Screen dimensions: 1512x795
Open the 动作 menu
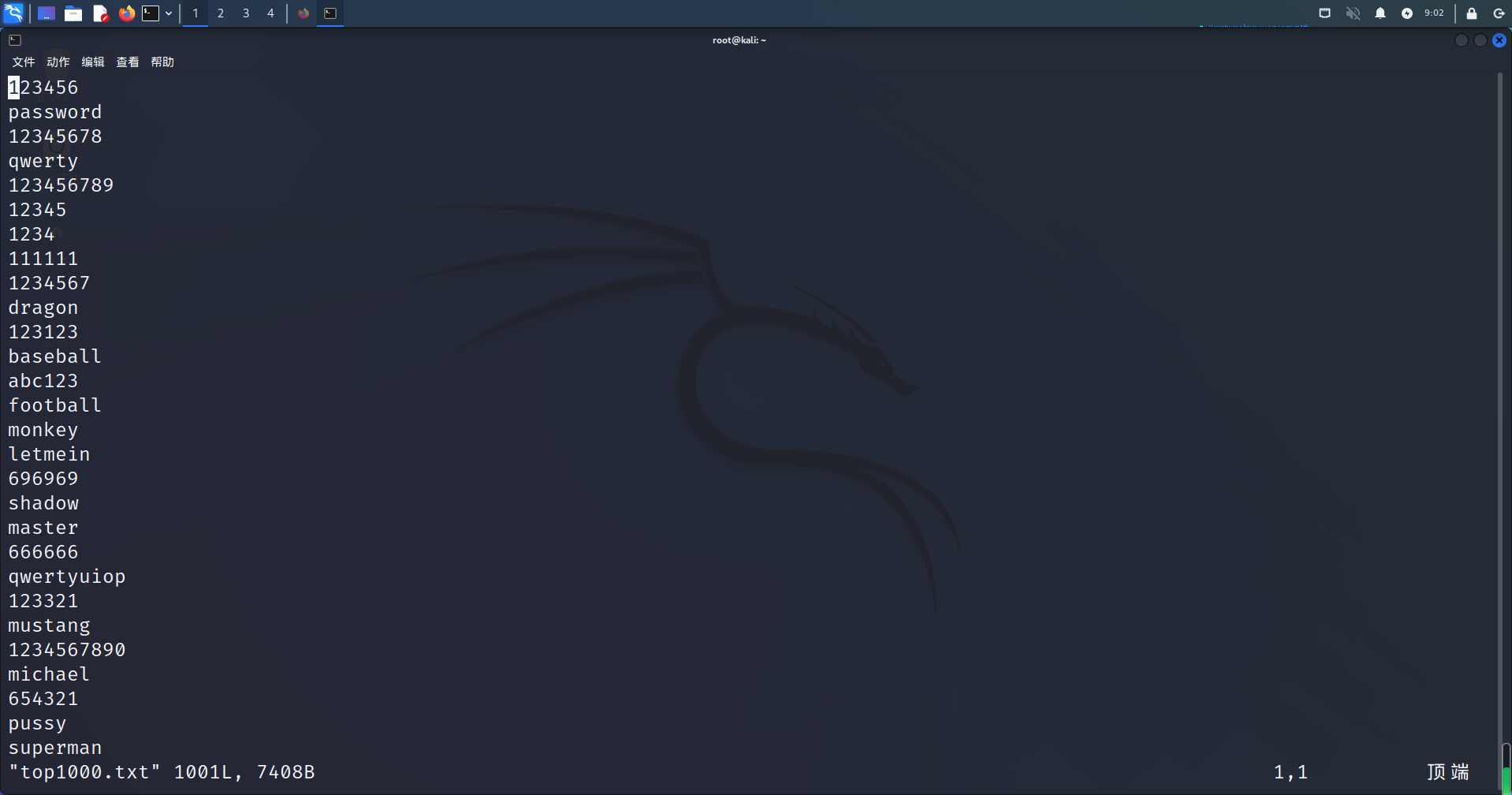point(57,62)
